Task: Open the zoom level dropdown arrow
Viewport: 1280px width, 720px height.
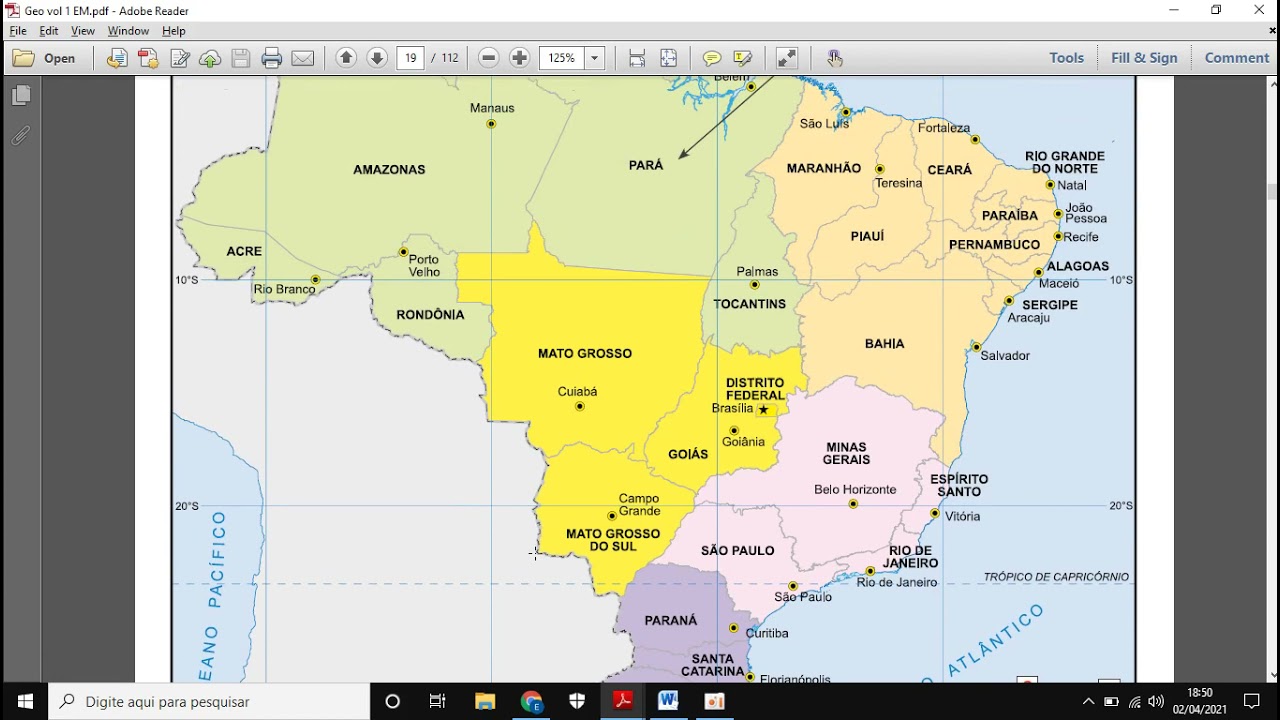Action: tap(595, 58)
